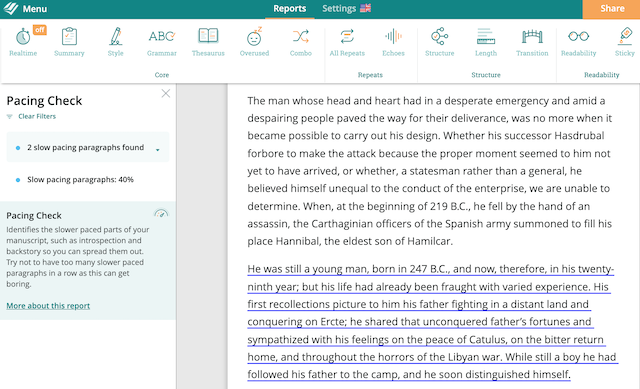Click the 'Pacing Check' panel heading
Viewport: 640px width, 389px height.
tap(44, 101)
